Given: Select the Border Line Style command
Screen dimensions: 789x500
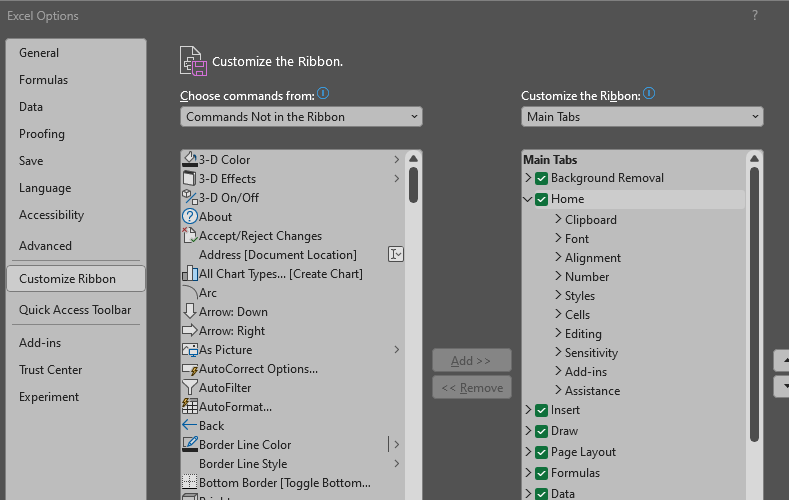Looking at the screenshot, I should coord(293,464).
